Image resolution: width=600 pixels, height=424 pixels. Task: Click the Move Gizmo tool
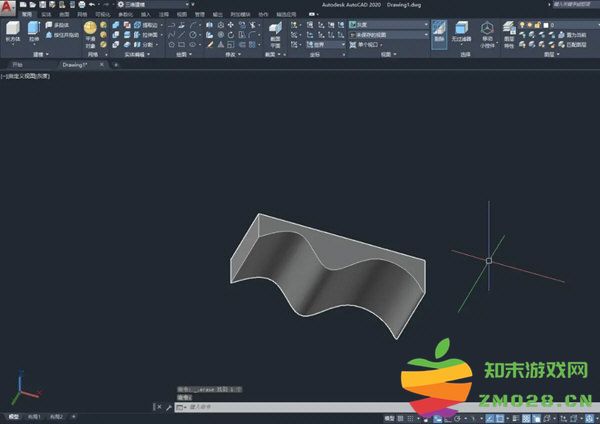[x=487, y=34]
